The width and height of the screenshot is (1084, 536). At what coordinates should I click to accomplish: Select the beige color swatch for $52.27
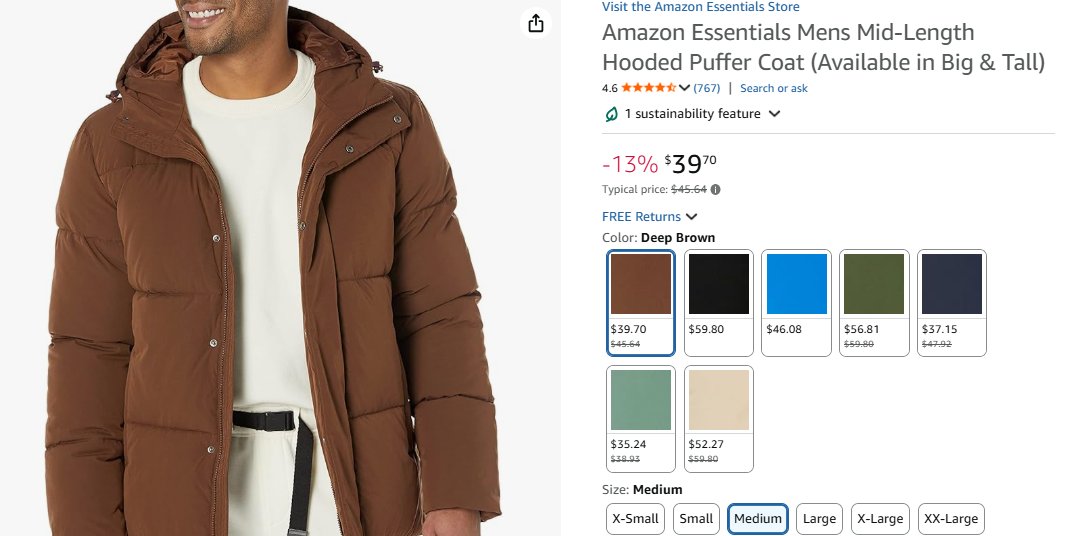pyautogui.click(x=719, y=418)
